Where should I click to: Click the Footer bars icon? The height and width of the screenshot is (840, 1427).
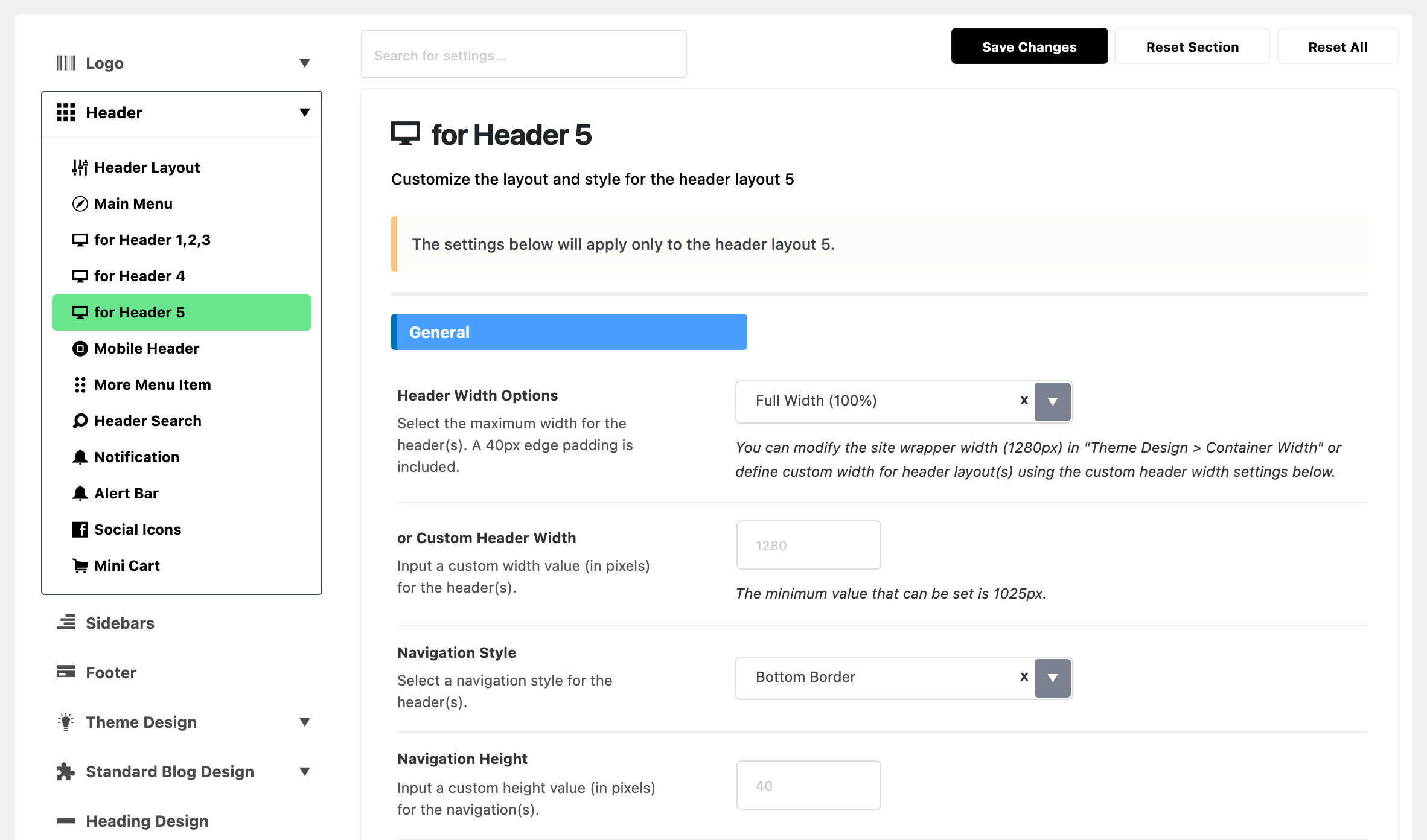[x=66, y=672]
